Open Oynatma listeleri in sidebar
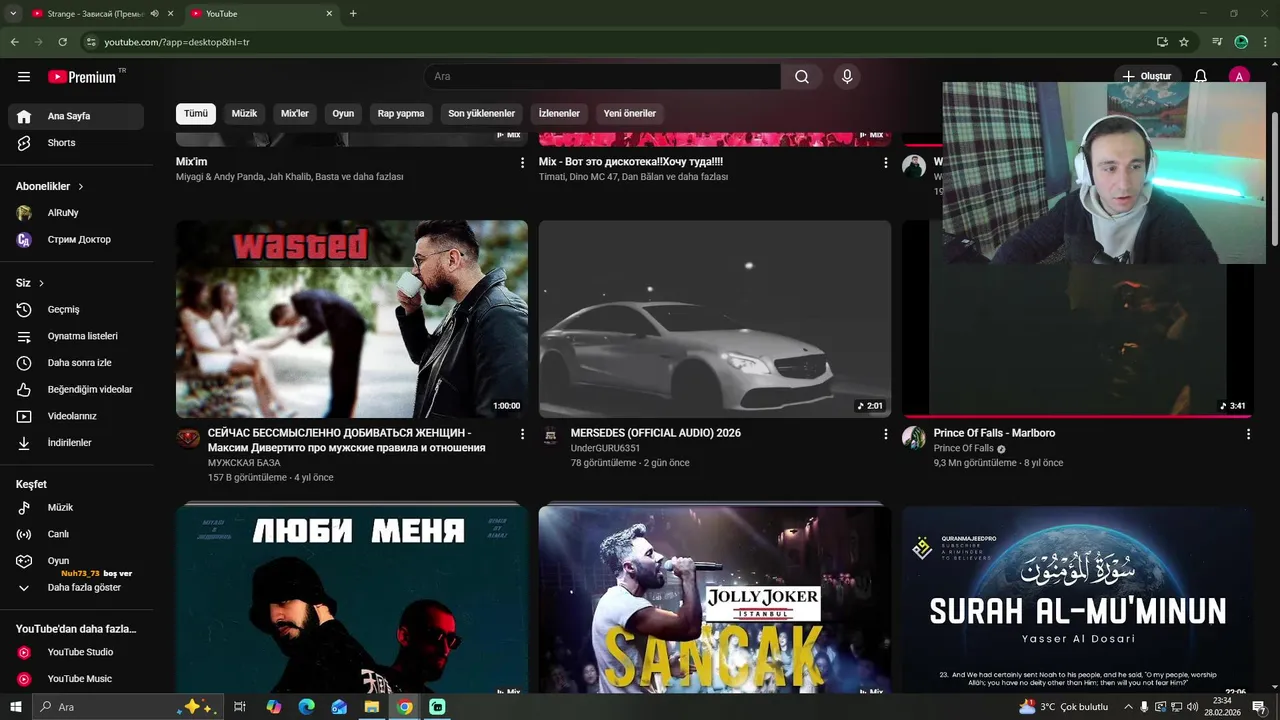 coord(76,336)
